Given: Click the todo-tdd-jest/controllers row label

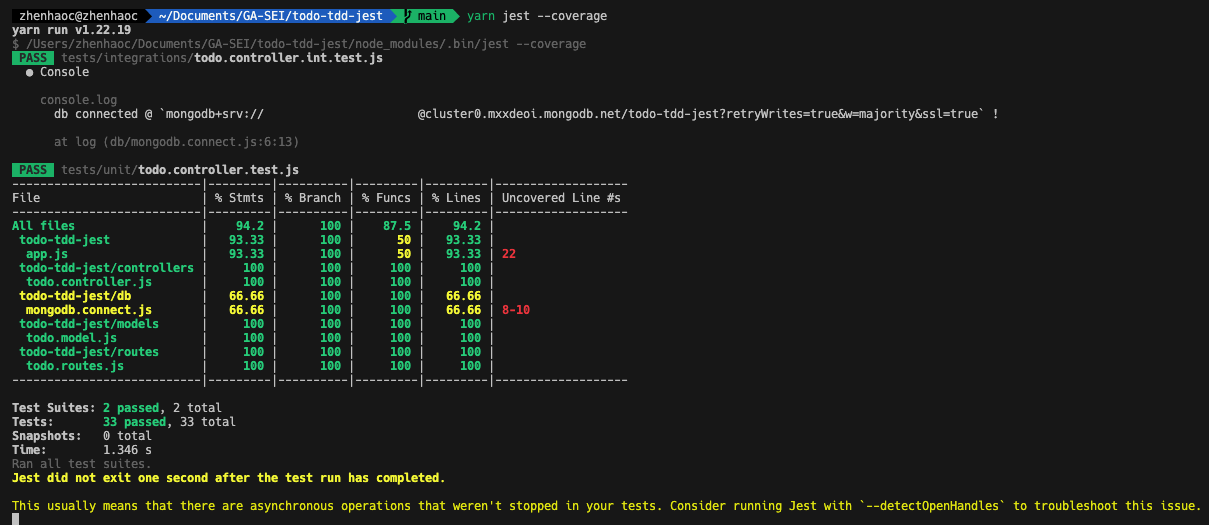Looking at the screenshot, I should click(x=107, y=268).
